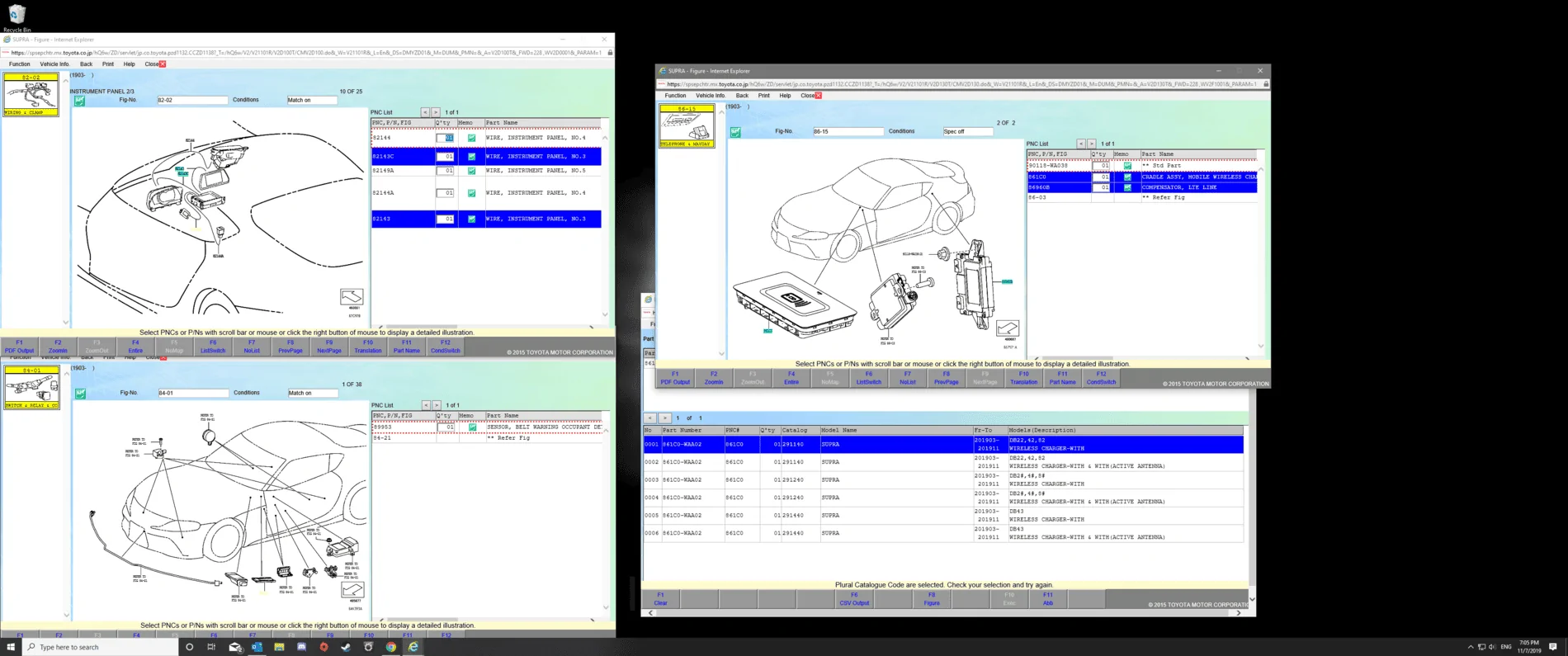Image resolution: width=1568 pixels, height=656 pixels.
Task: Click red X Close icon in 82-02 window
Action: click(x=163, y=64)
